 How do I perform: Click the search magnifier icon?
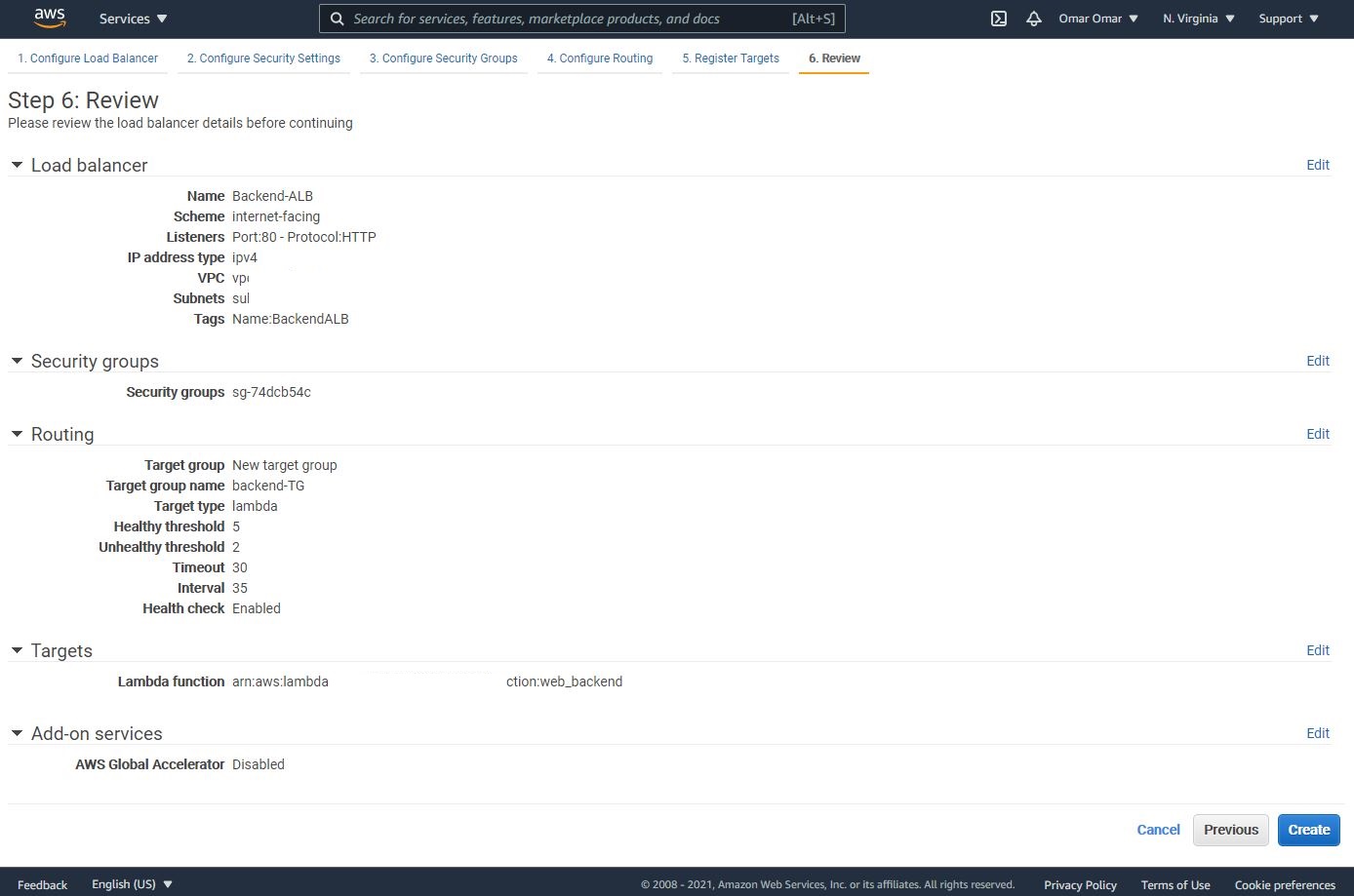(337, 19)
